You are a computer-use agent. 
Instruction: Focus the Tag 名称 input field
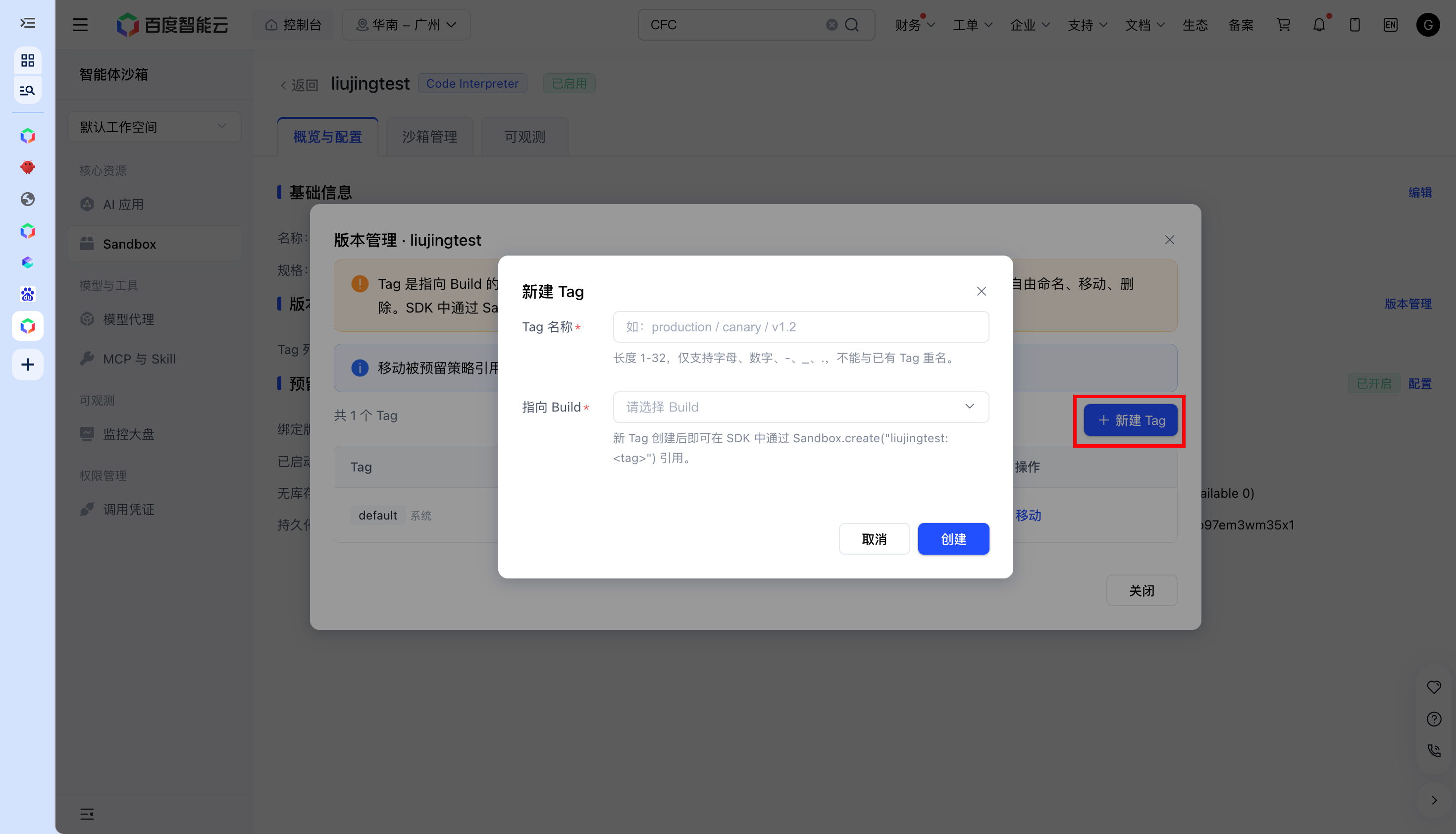tap(801, 327)
